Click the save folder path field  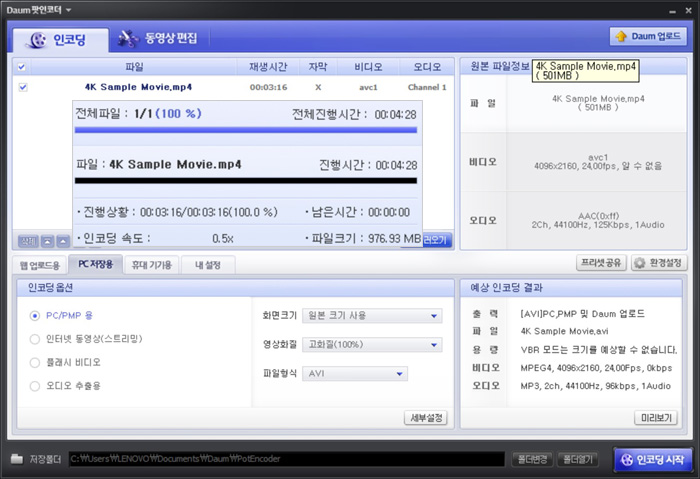[287, 459]
